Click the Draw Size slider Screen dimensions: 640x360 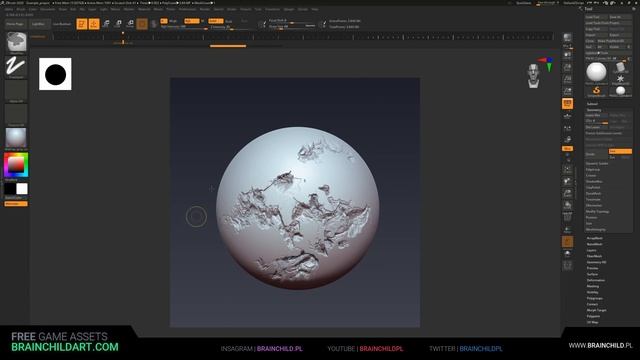tap(292, 26)
